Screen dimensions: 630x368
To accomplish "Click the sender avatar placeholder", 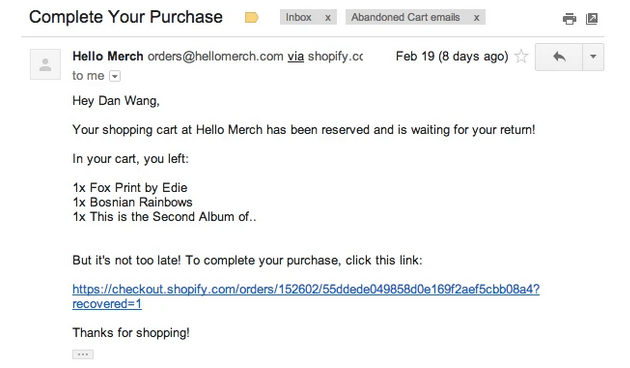I will (x=45, y=64).
